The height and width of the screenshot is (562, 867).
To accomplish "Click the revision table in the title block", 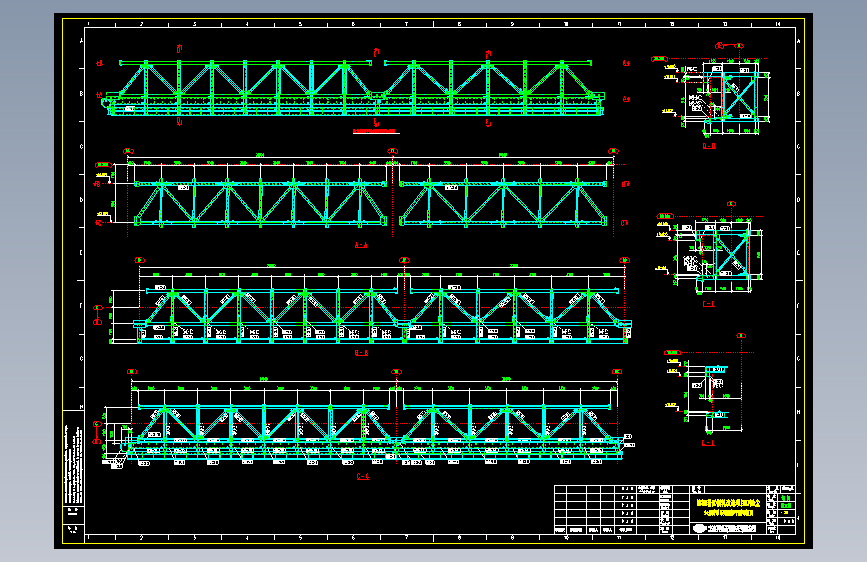I will coord(594,510).
